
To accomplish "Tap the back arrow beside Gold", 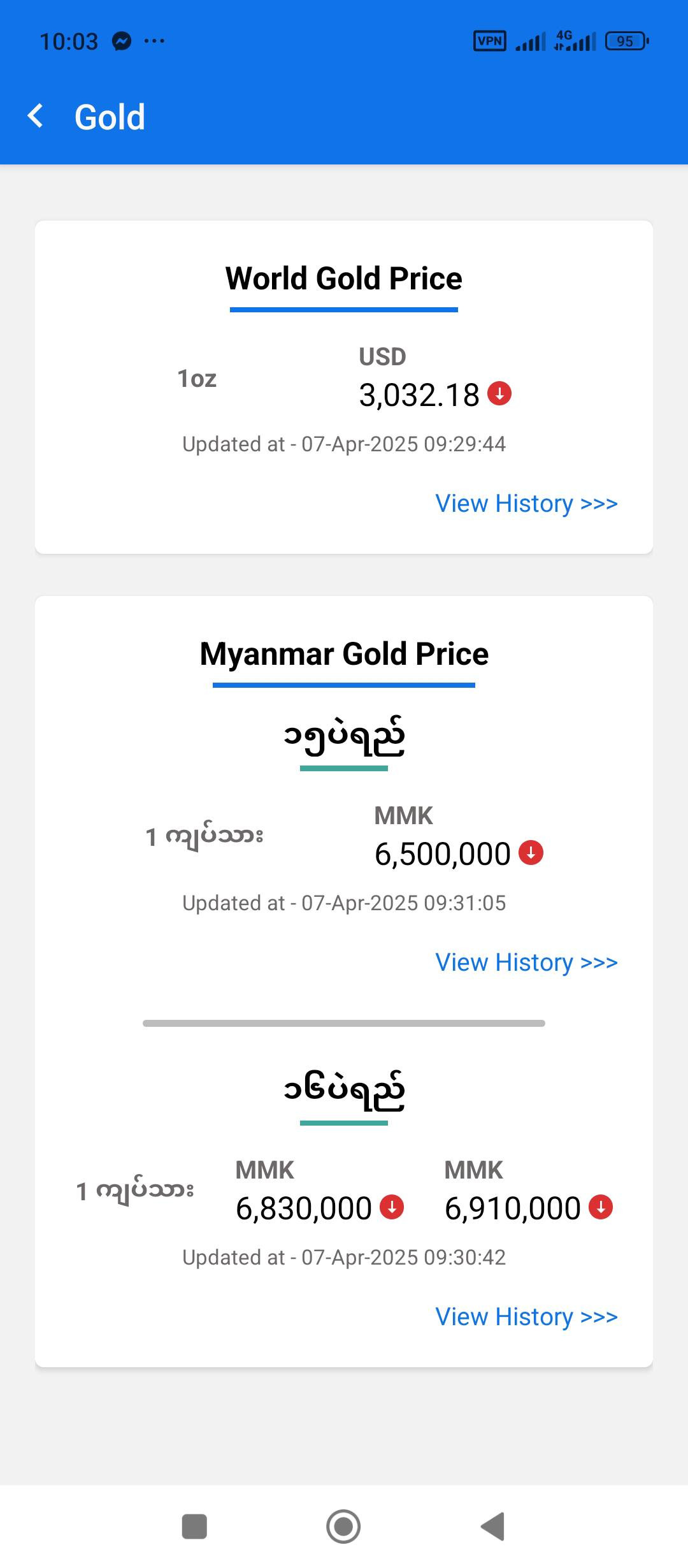I will coord(36,116).
